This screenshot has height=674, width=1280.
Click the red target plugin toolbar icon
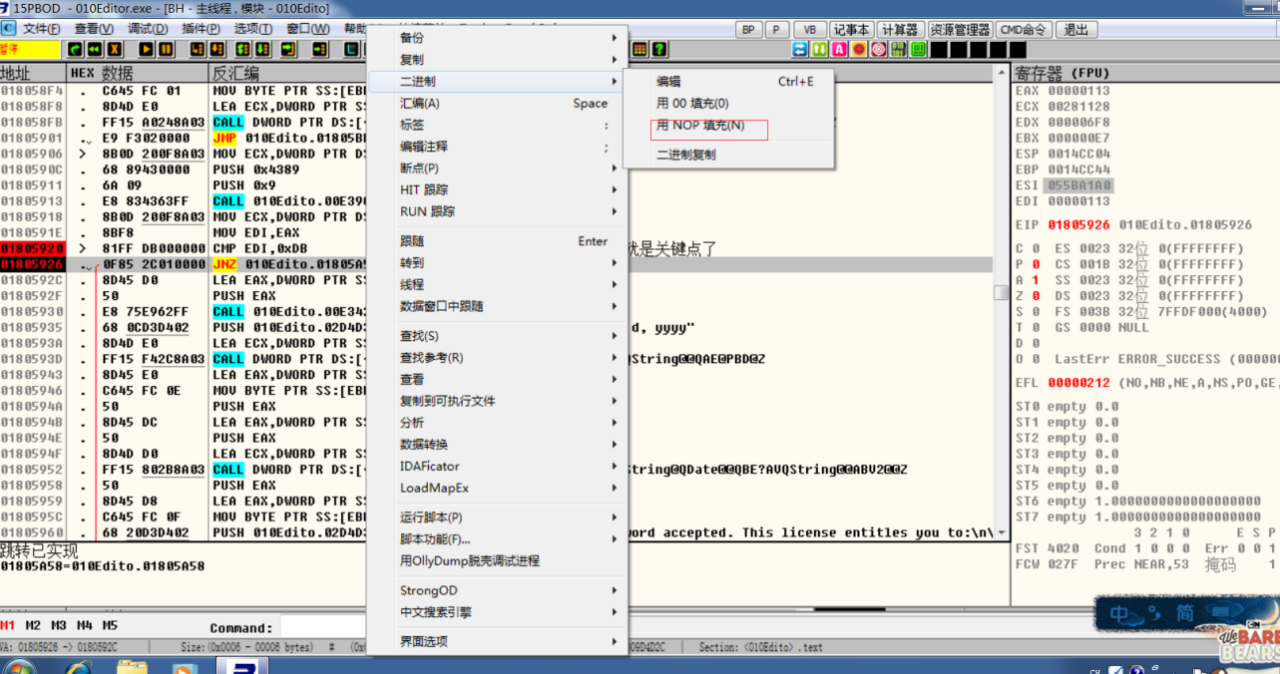(x=878, y=49)
